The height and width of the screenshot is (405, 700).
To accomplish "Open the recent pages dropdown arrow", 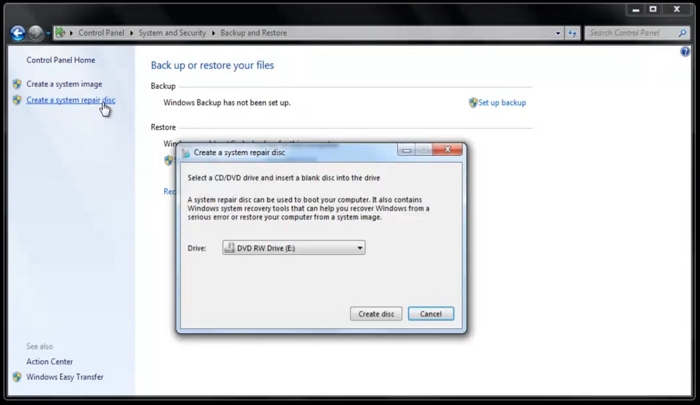I will click(x=48, y=33).
